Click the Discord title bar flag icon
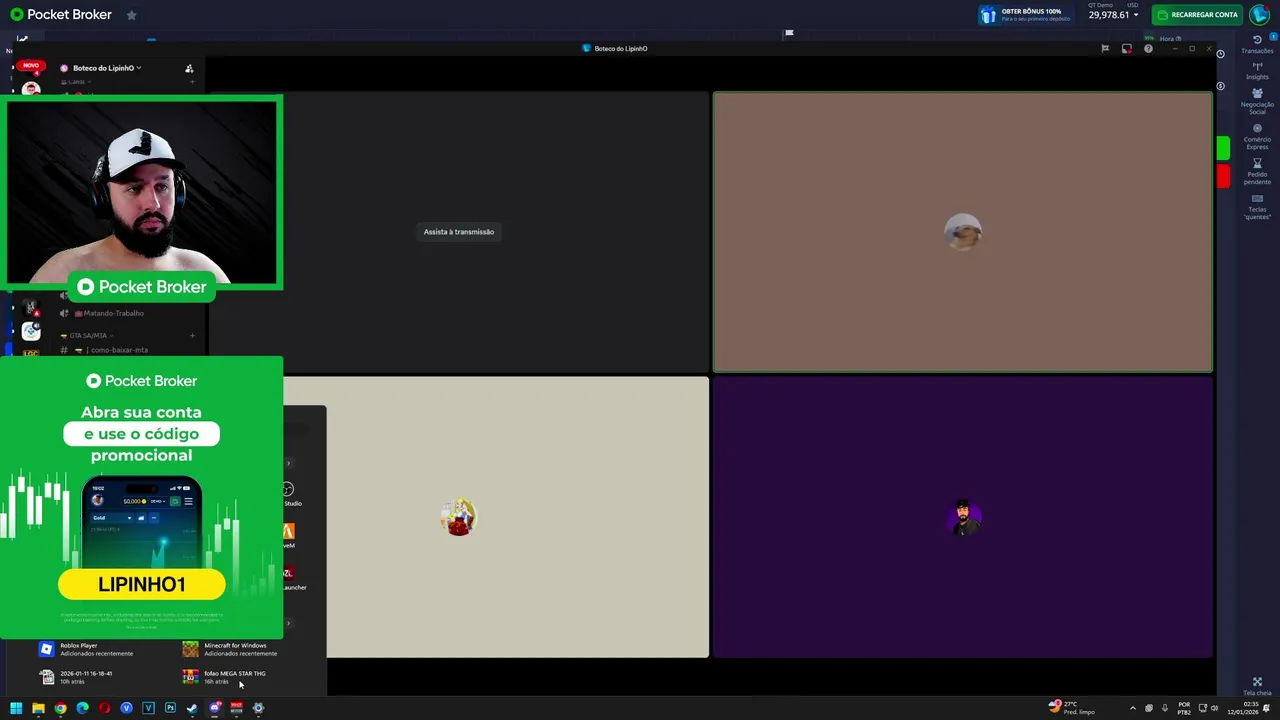1280x720 pixels. pyautogui.click(x=1105, y=48)
